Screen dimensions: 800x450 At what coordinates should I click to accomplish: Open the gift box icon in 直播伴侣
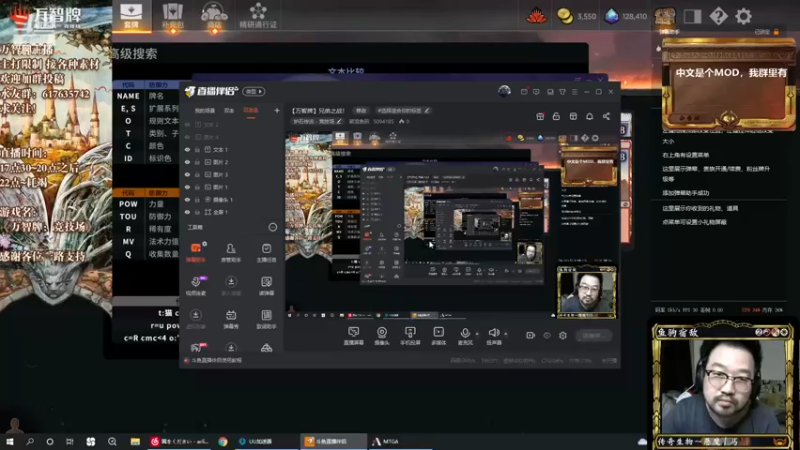click(x=540, y=116)
